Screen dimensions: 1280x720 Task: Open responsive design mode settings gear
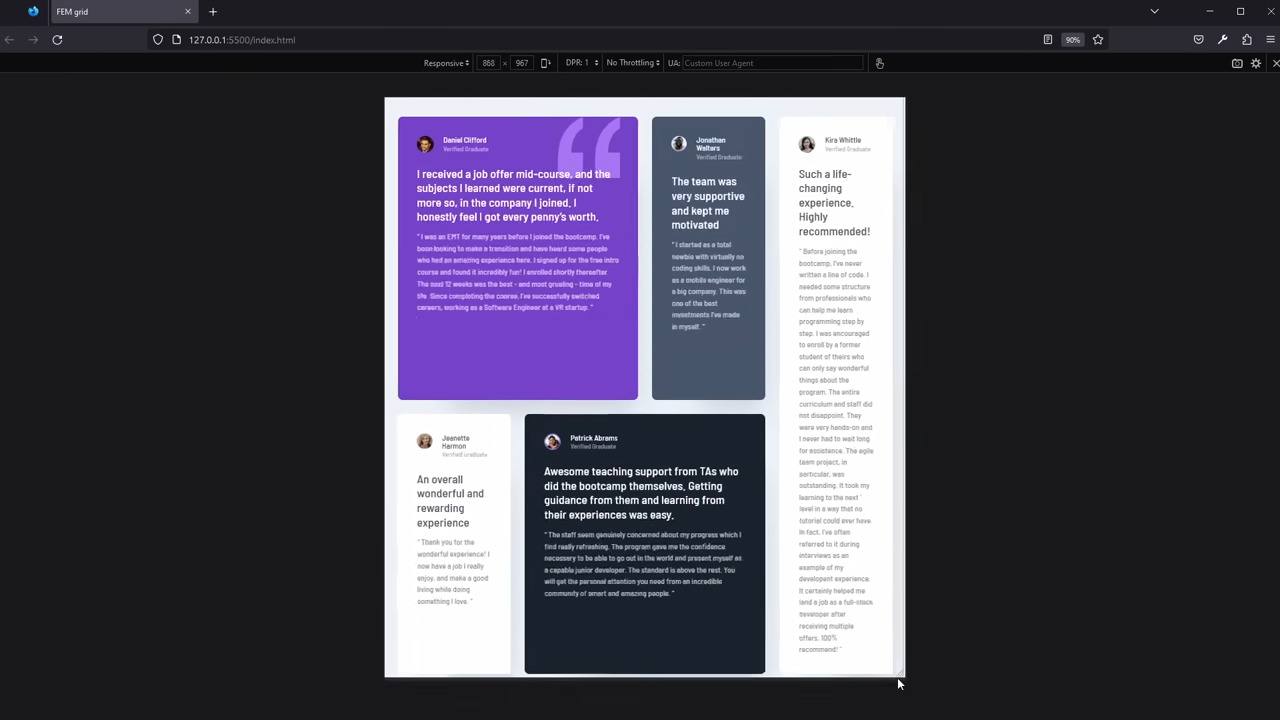(1256, 63)
